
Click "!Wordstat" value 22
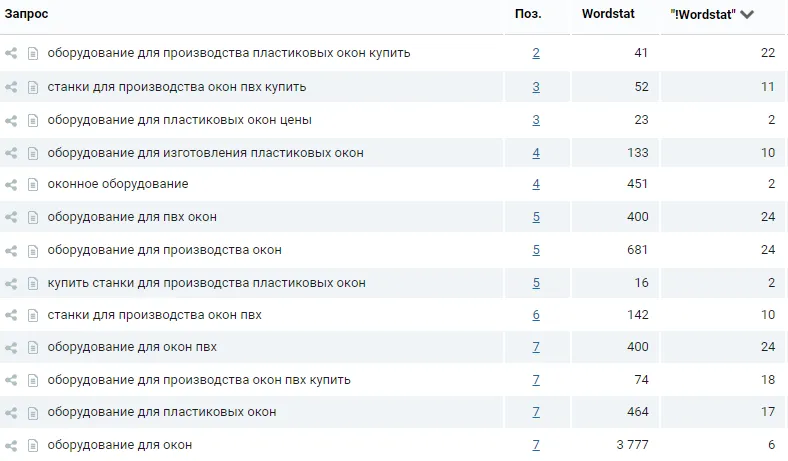click(x=768, y=53)
